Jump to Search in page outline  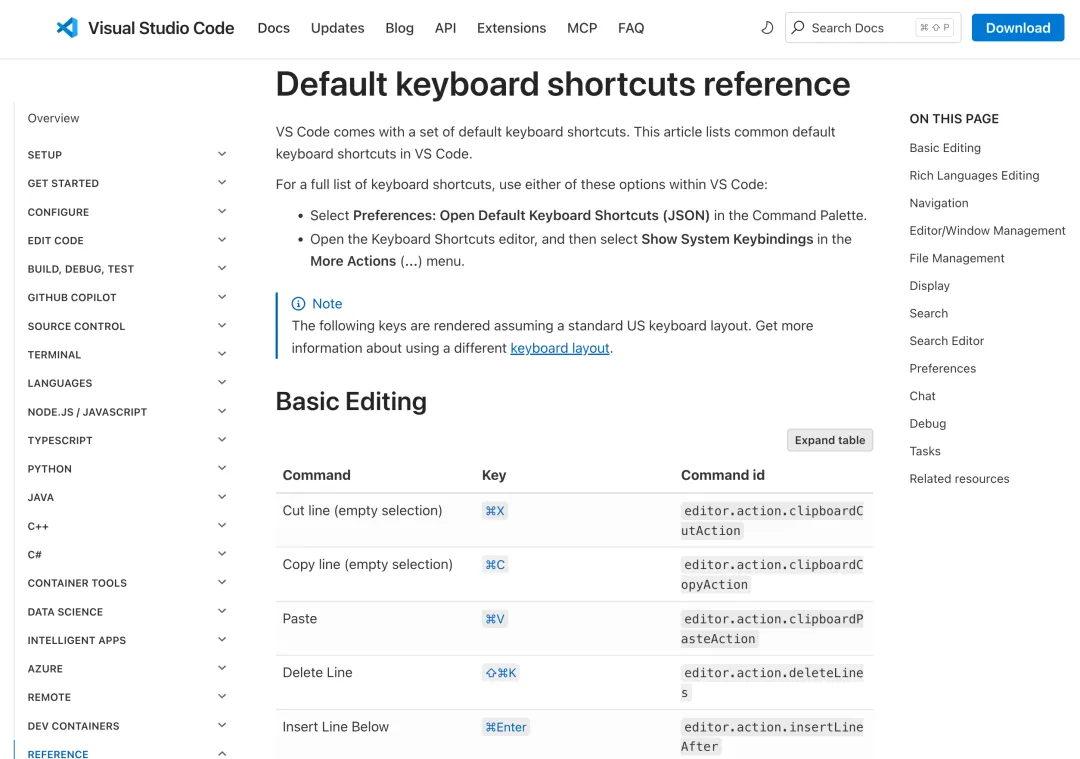(x=928, y=313)
